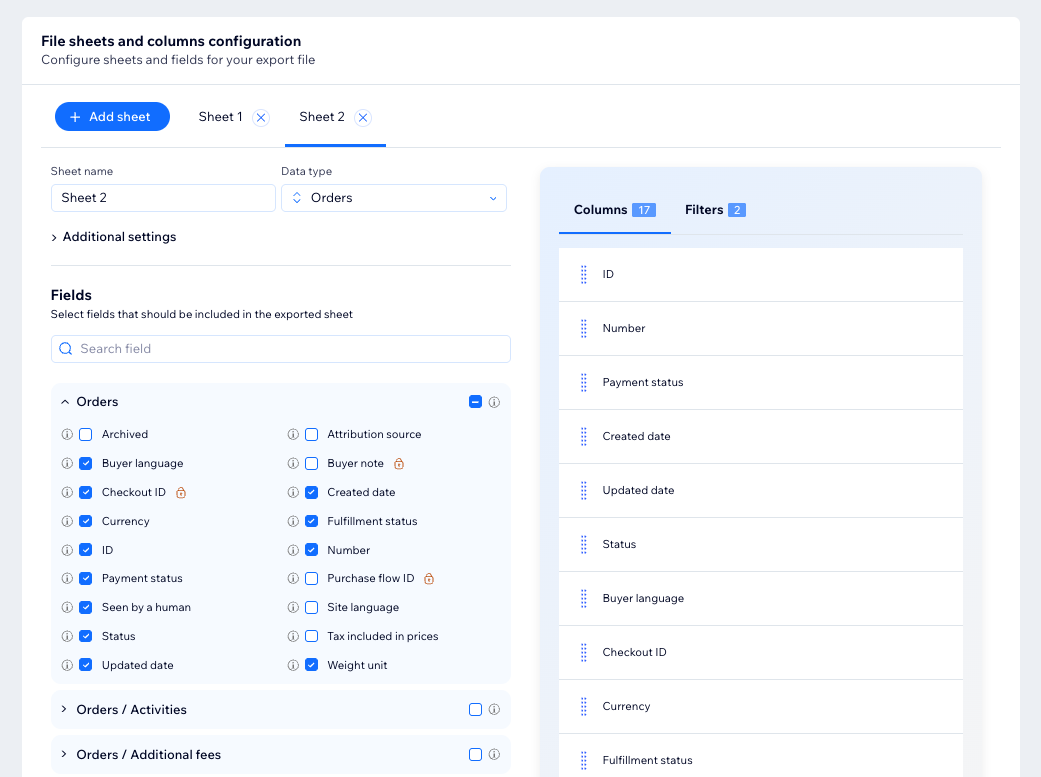Click the info icon next to Archived
Screen dimensions: 1041x777
(x=67, y=434)
